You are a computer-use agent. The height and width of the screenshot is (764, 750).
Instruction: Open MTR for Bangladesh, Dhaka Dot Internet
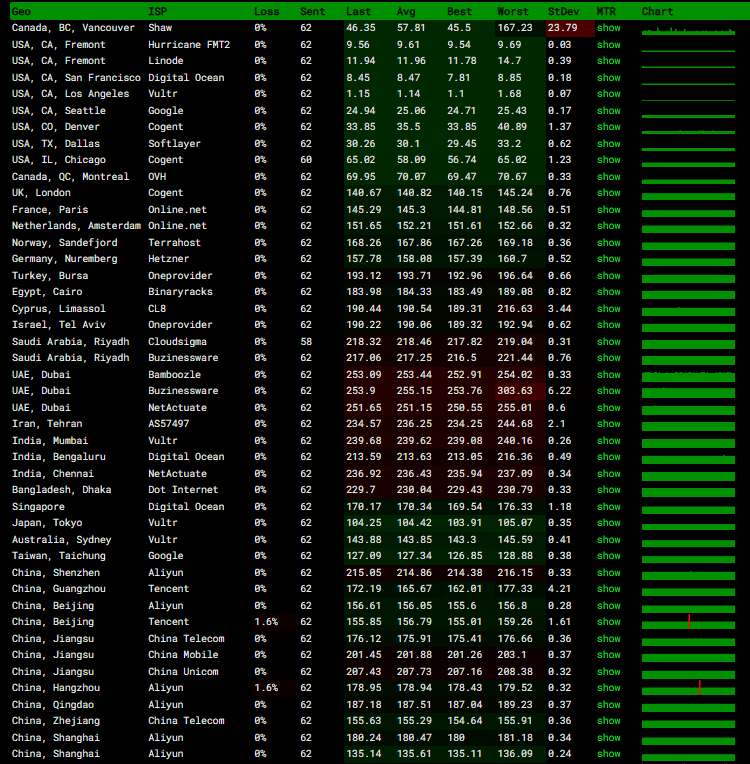(609, 490)
